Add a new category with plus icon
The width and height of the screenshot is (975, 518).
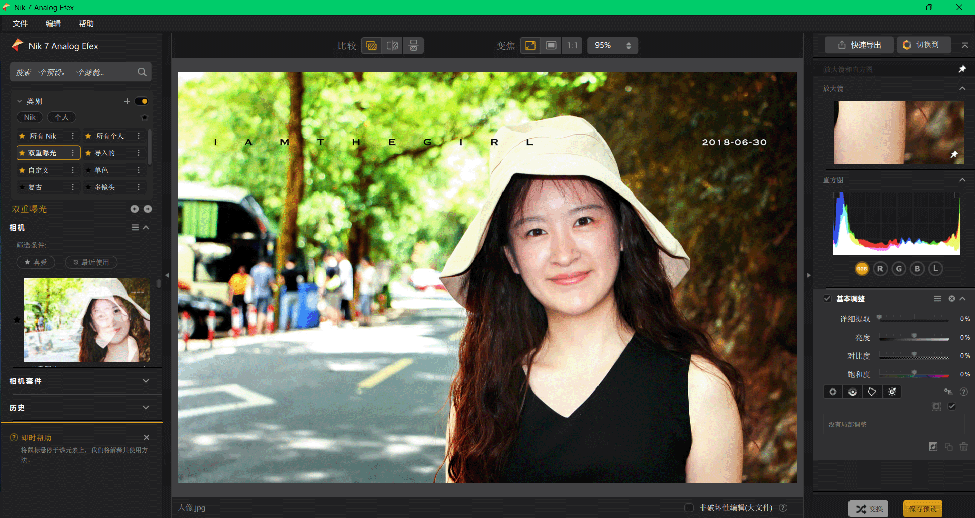point(127,101)
